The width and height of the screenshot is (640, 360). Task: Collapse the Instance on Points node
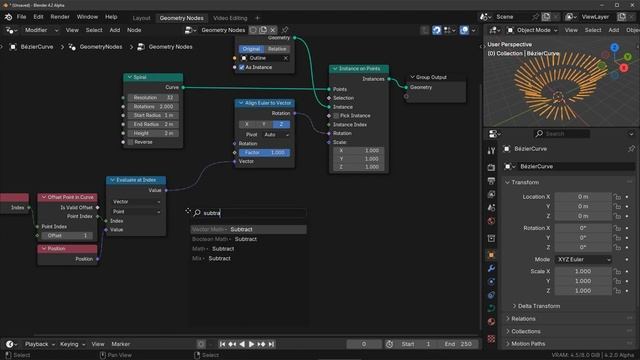point(335,69)
